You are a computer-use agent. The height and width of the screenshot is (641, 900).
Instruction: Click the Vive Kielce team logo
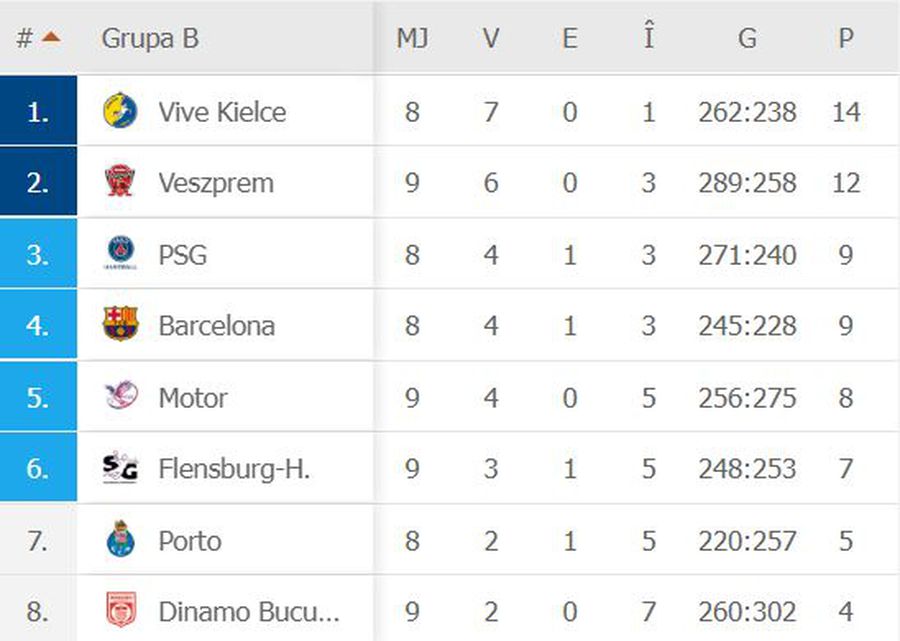coord(120,110)
